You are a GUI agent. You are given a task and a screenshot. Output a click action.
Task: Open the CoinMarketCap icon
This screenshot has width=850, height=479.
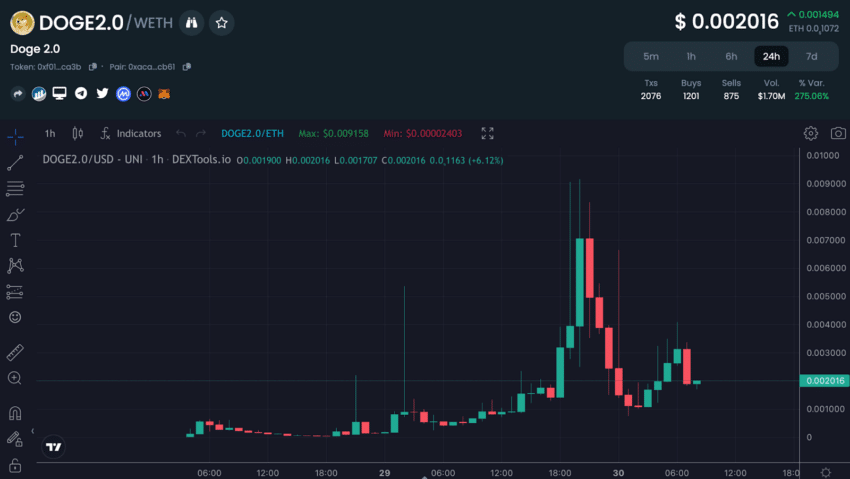pyautogui.click(x=123, y=94)
